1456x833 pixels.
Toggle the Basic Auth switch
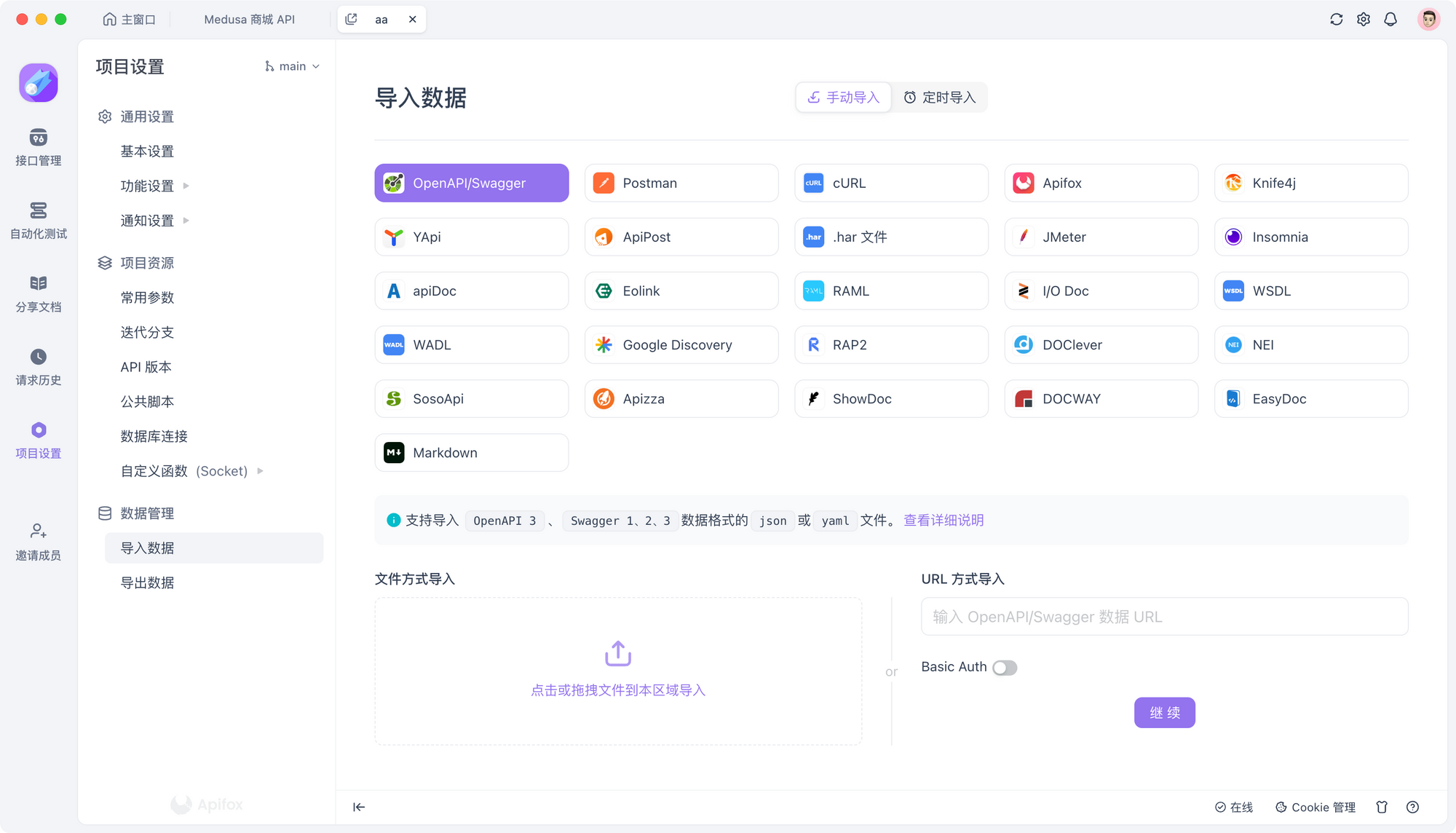1004,666
